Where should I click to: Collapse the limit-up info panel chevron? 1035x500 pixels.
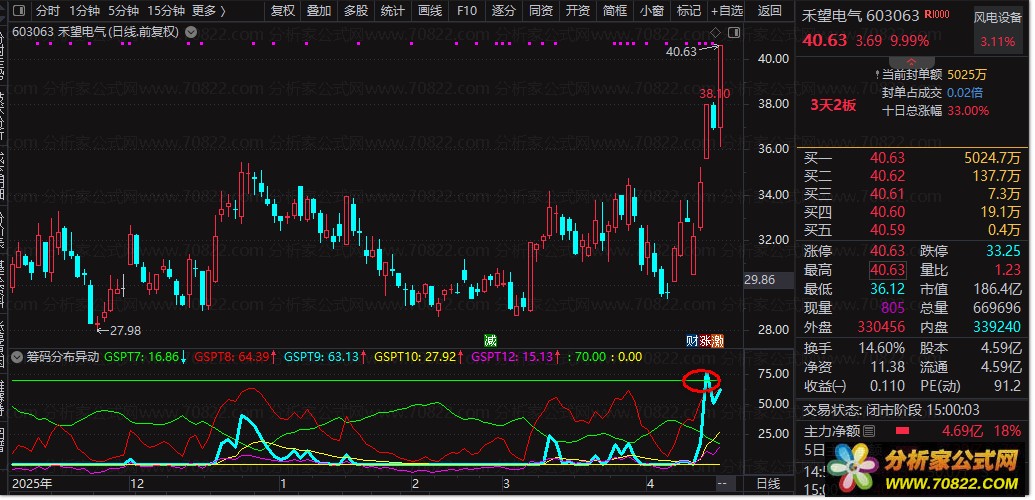coord(912,61)
